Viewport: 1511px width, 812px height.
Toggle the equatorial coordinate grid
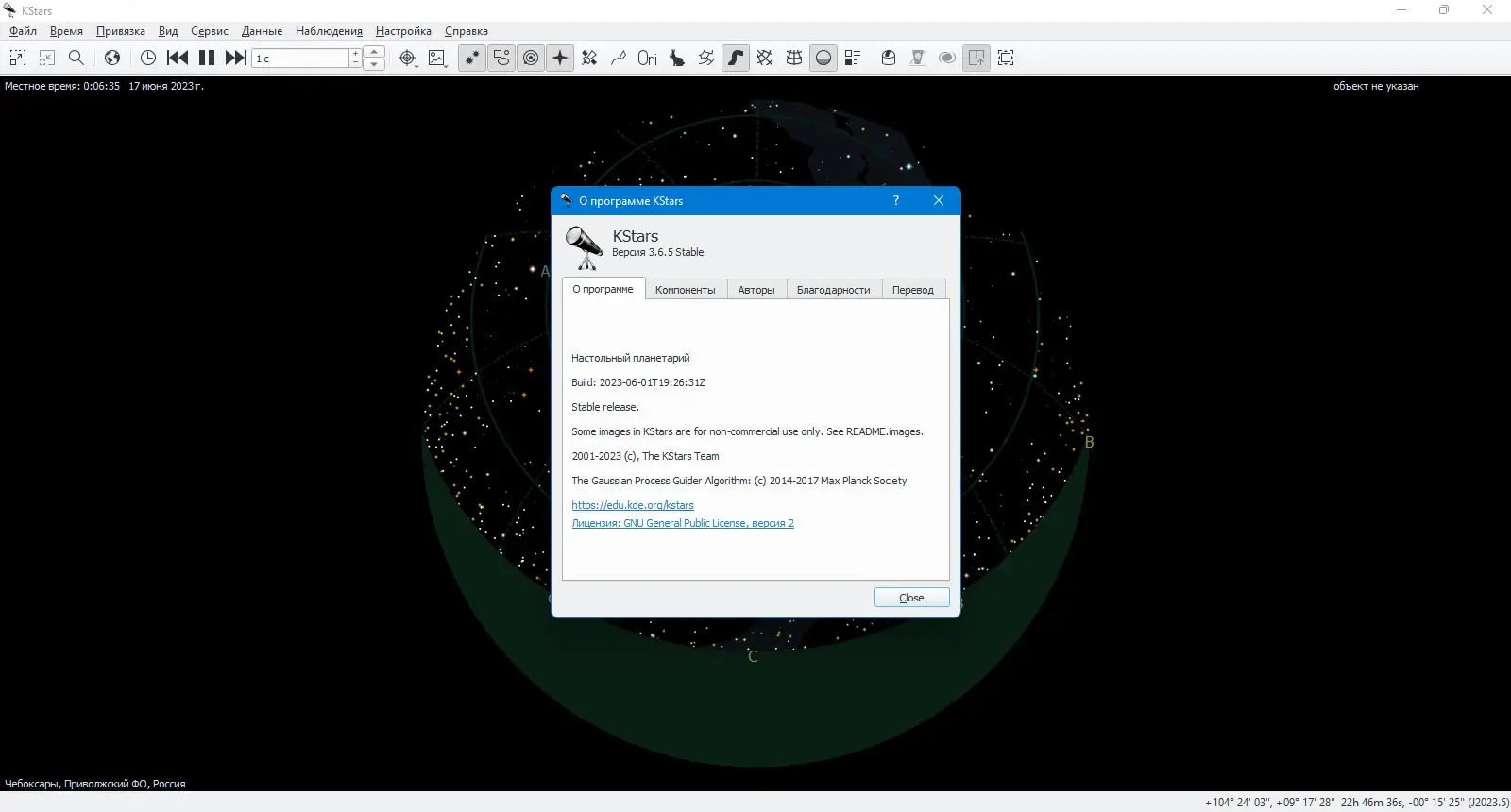tap(765, 58)
